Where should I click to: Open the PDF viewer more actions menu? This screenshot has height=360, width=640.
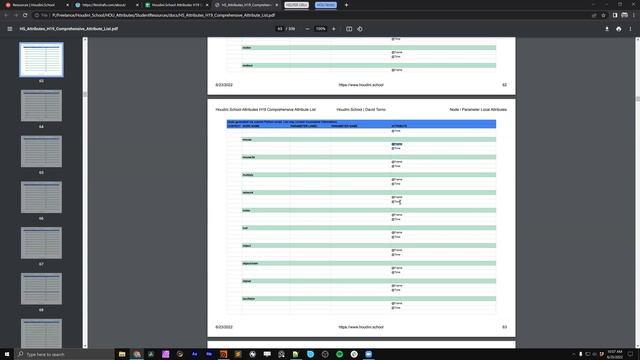click(x=630, y=29)
